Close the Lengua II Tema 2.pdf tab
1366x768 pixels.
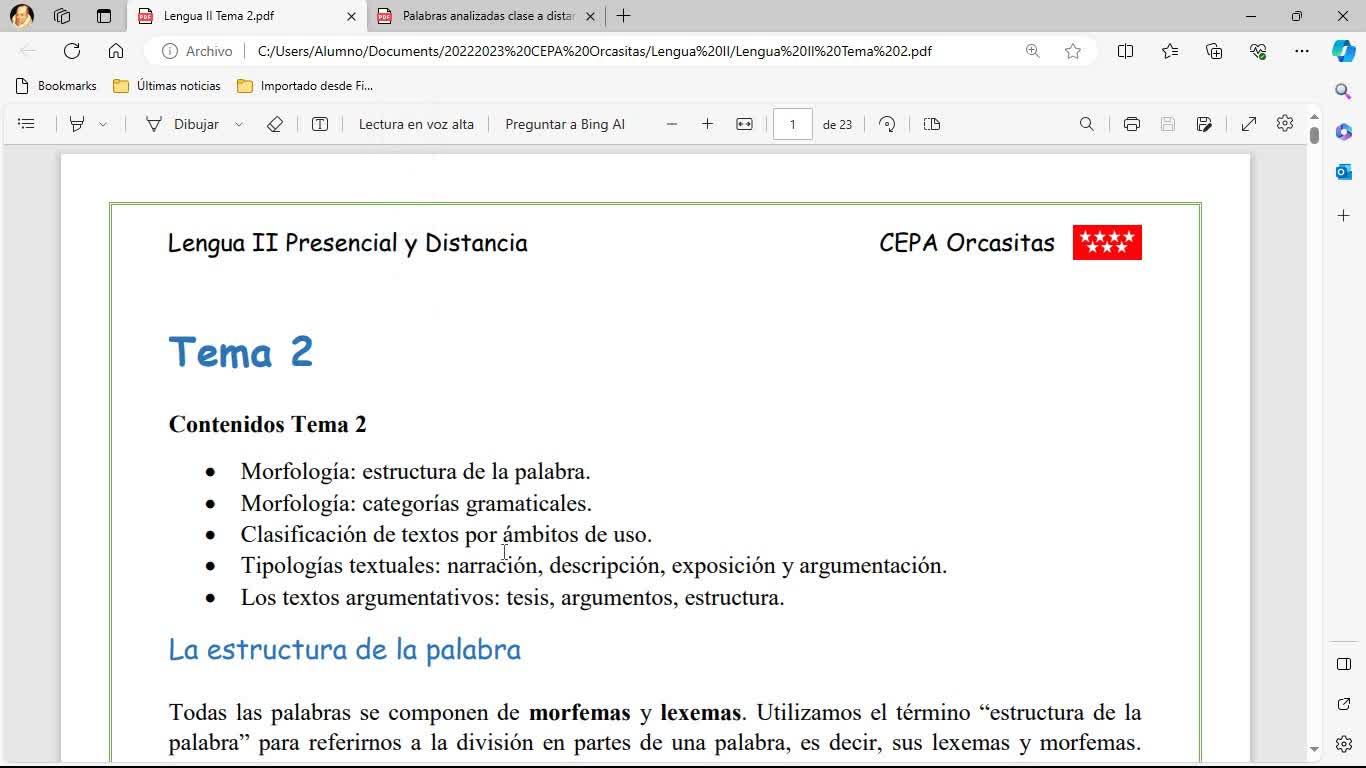coord(351,16)
